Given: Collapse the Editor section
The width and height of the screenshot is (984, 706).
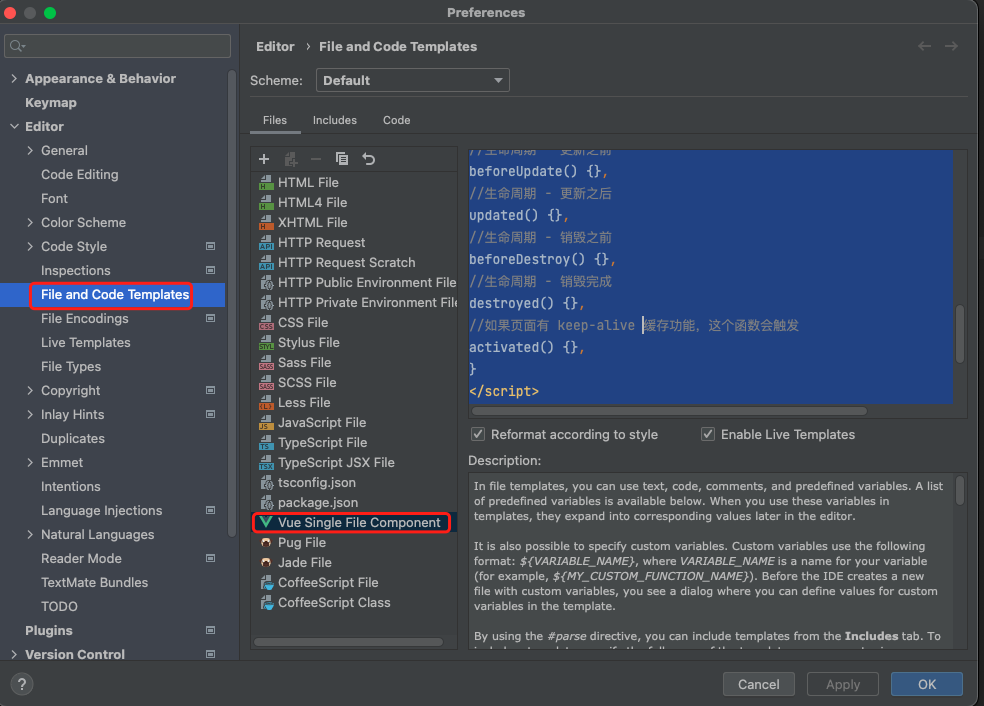Looking at the screenshot, I should [x=14, y=127].
